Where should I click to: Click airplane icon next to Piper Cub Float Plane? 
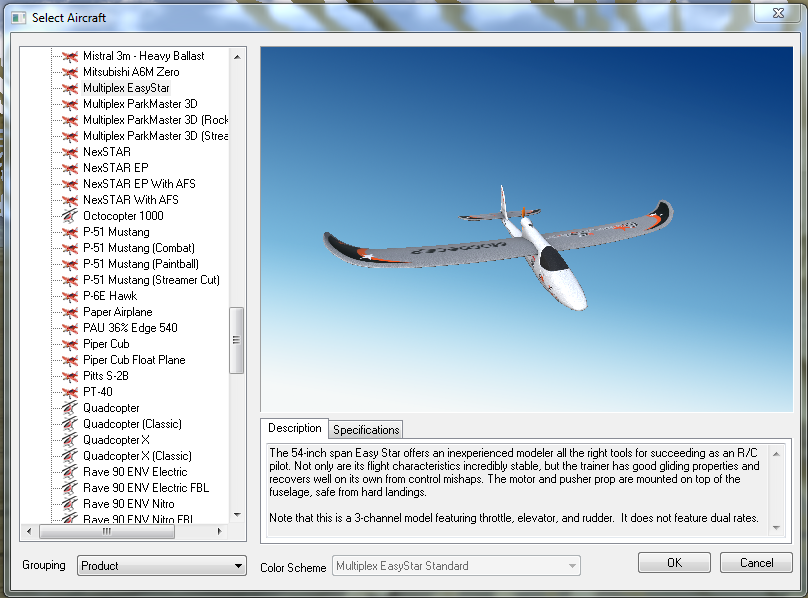click(70, 360)
